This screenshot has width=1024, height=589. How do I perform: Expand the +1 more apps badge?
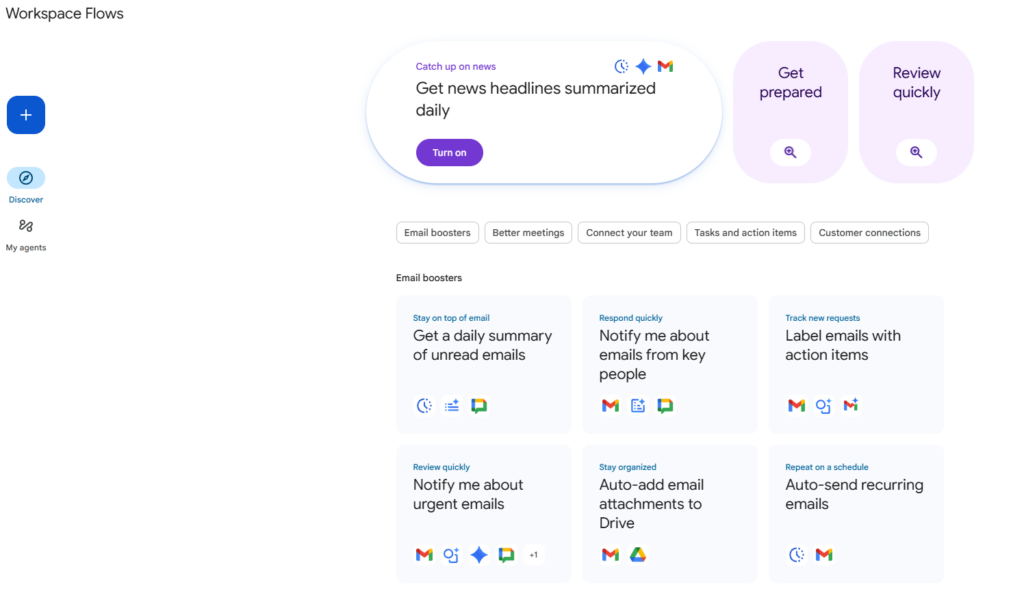coord(533,554)
